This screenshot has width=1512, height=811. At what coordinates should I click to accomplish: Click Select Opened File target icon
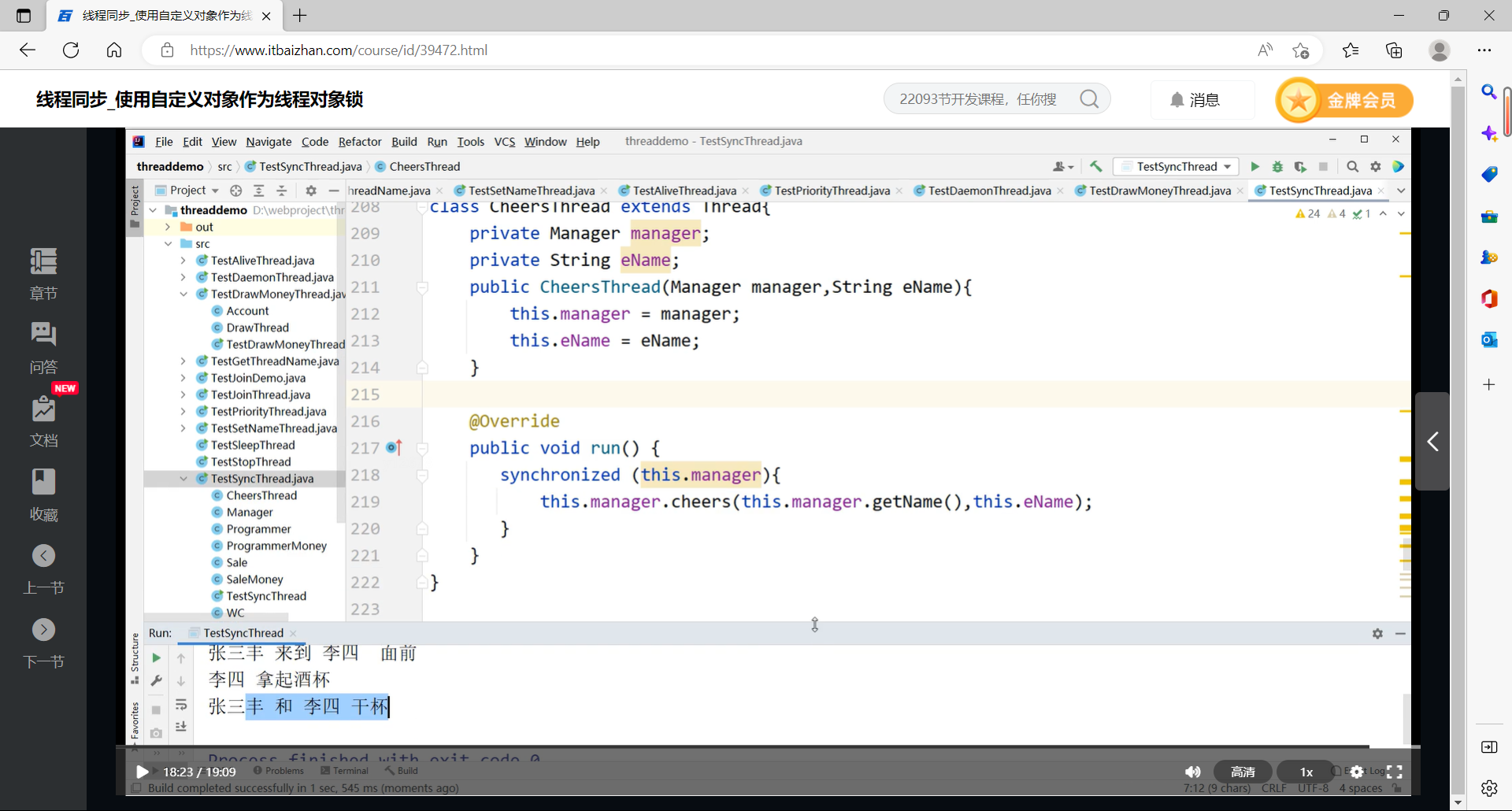pyautogui.click(x=235, y=191)
